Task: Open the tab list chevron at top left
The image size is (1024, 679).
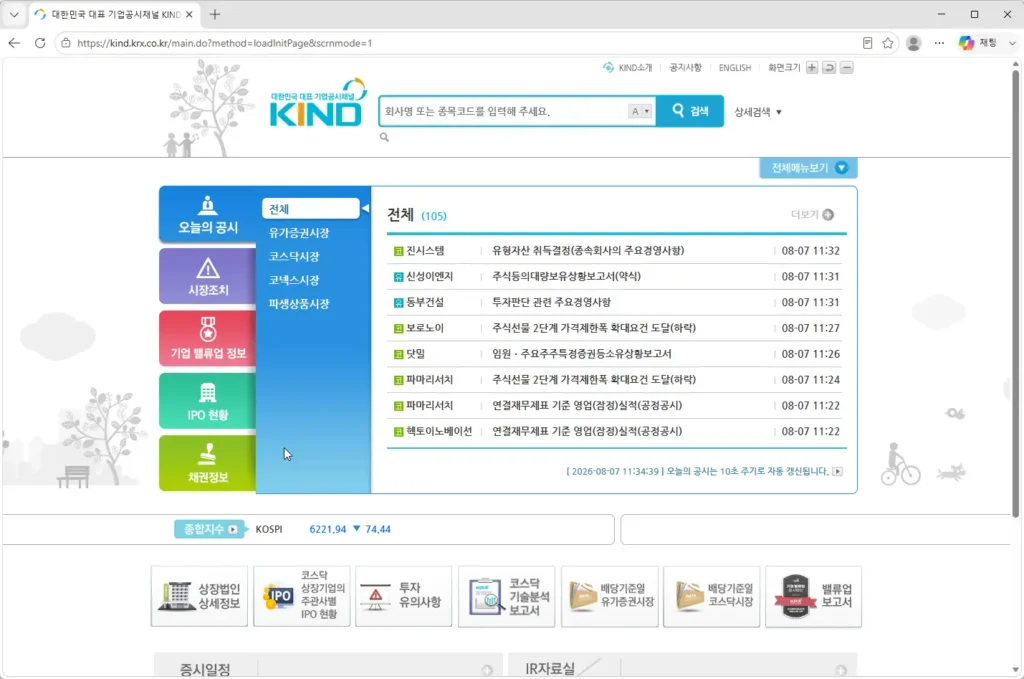Action: tap(14, 14)
